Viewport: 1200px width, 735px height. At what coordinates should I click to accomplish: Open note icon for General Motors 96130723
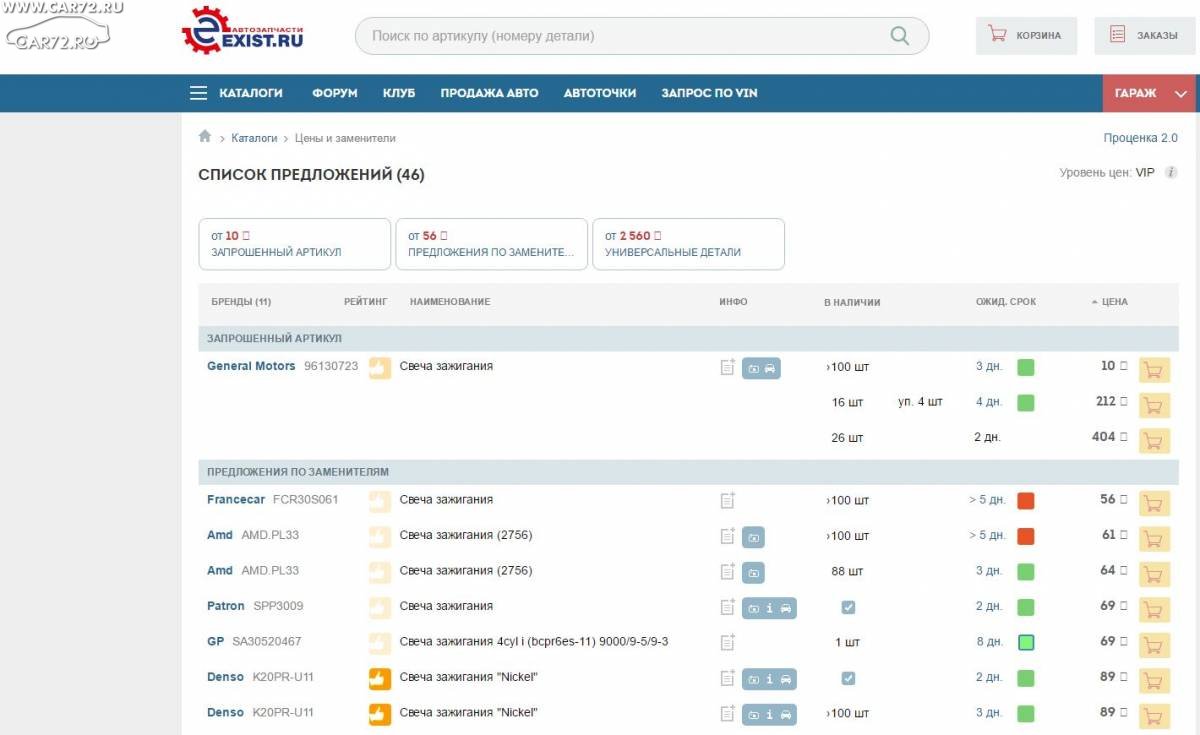pyautogui.click(x=728, y=368)
